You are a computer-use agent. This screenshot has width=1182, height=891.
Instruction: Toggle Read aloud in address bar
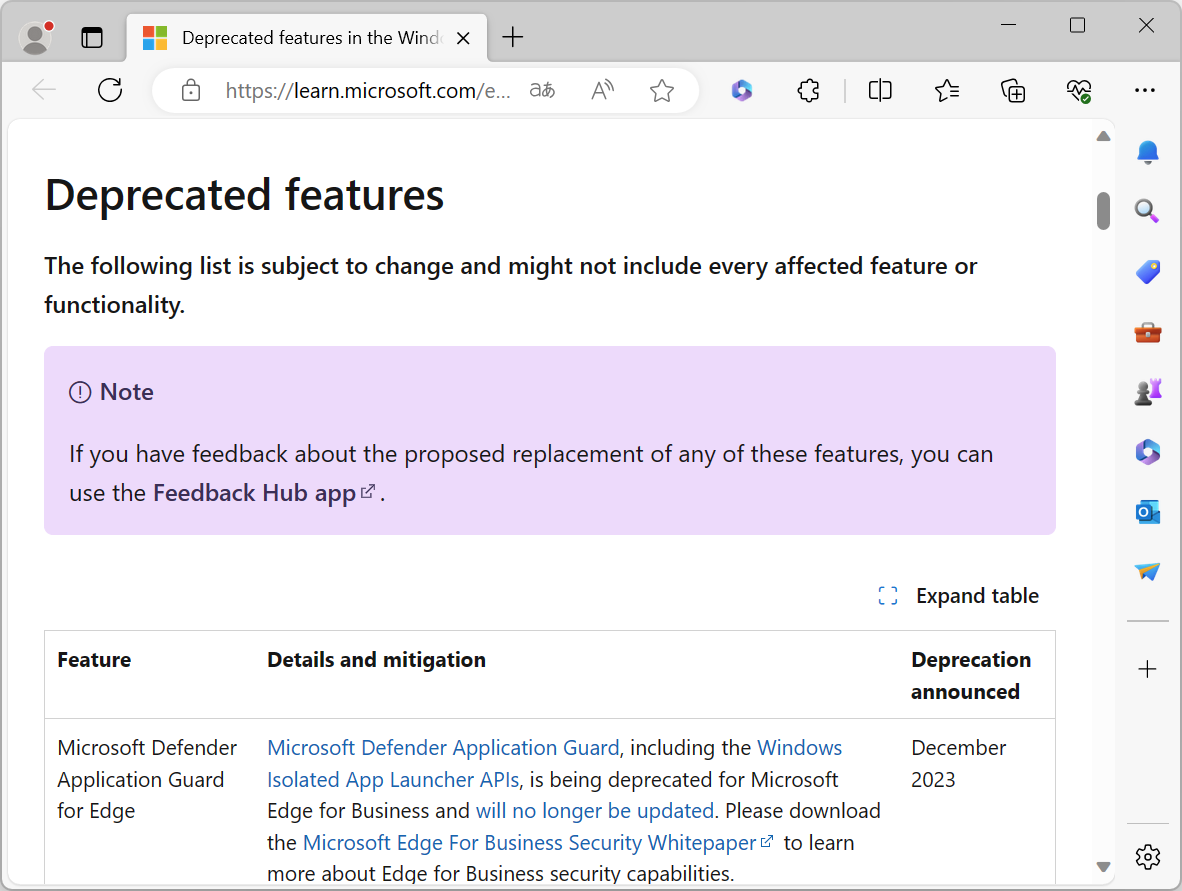602,91
